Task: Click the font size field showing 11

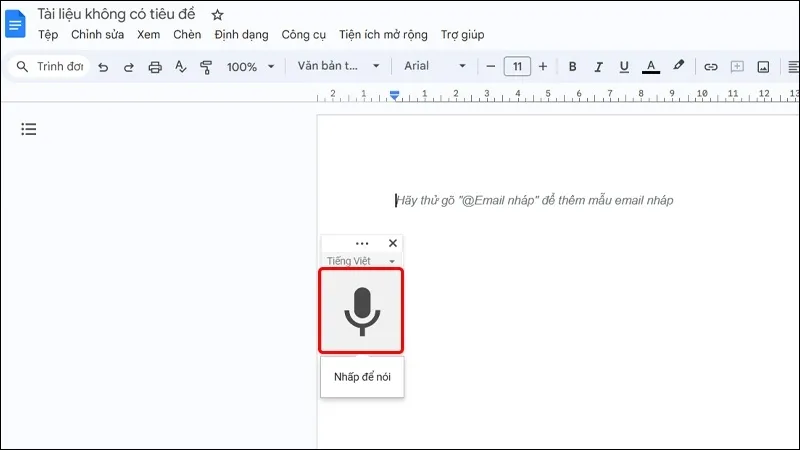Action: pyautogui.click(x=517, y=67)
